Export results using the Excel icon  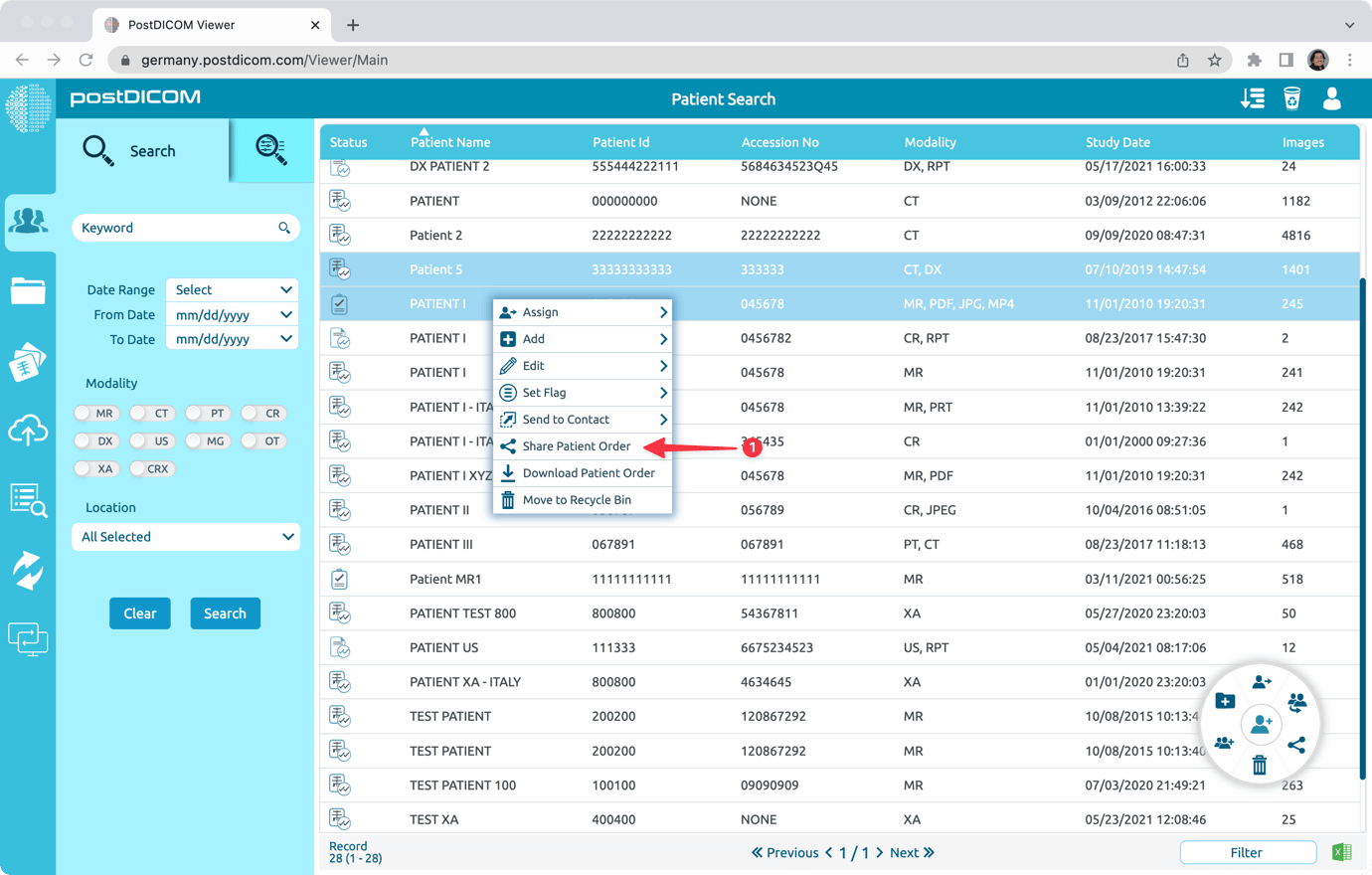pyautogui.click(x=1341, y=852)
